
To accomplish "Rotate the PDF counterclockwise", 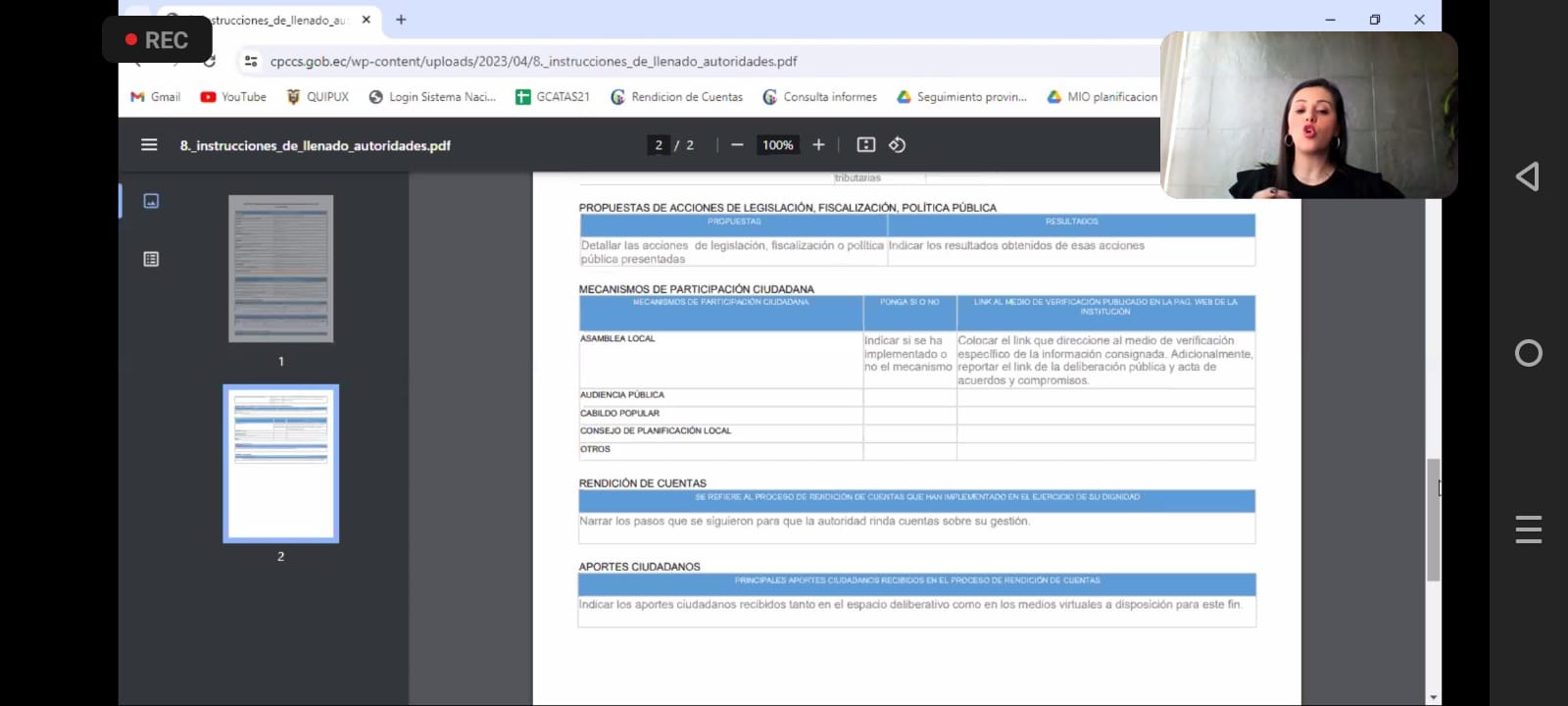I will [x=897, y=145].
